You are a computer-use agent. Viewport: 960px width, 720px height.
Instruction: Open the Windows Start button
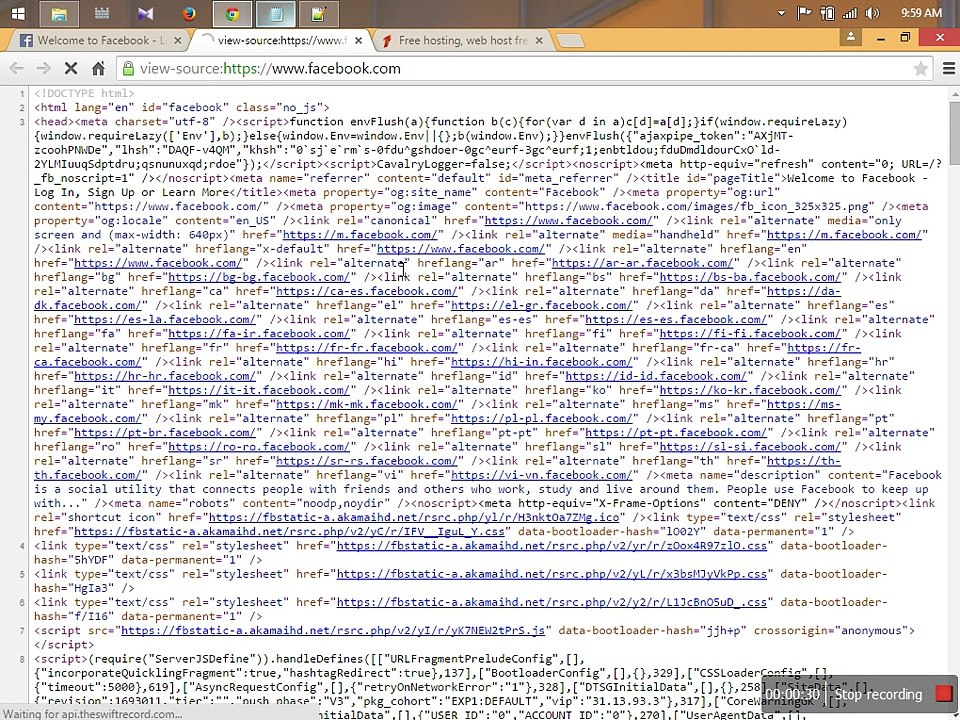18,13
